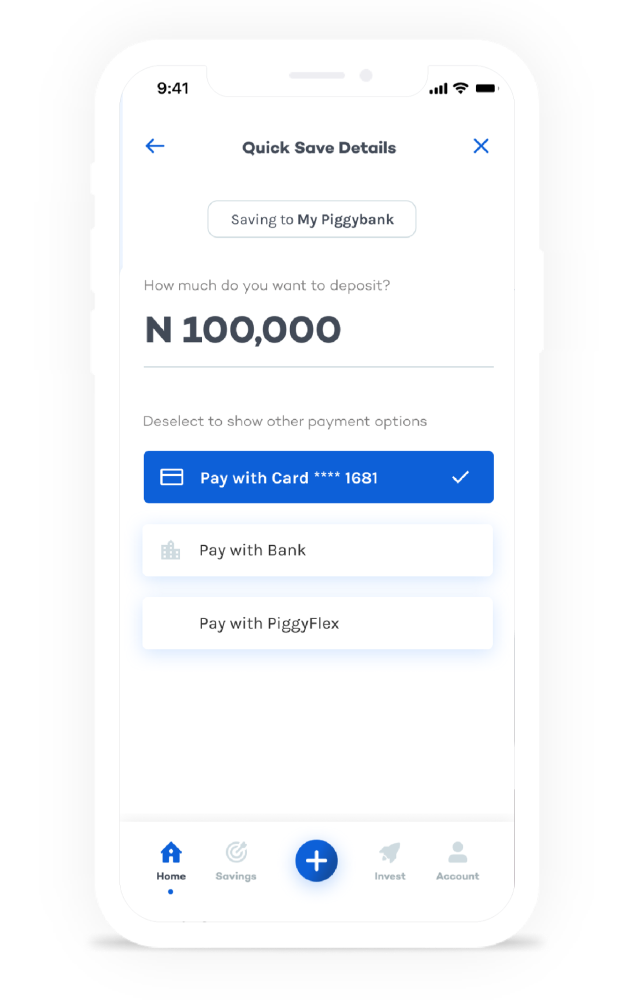
Task: Deselect the card checkmark
Action: click(460, 477)
